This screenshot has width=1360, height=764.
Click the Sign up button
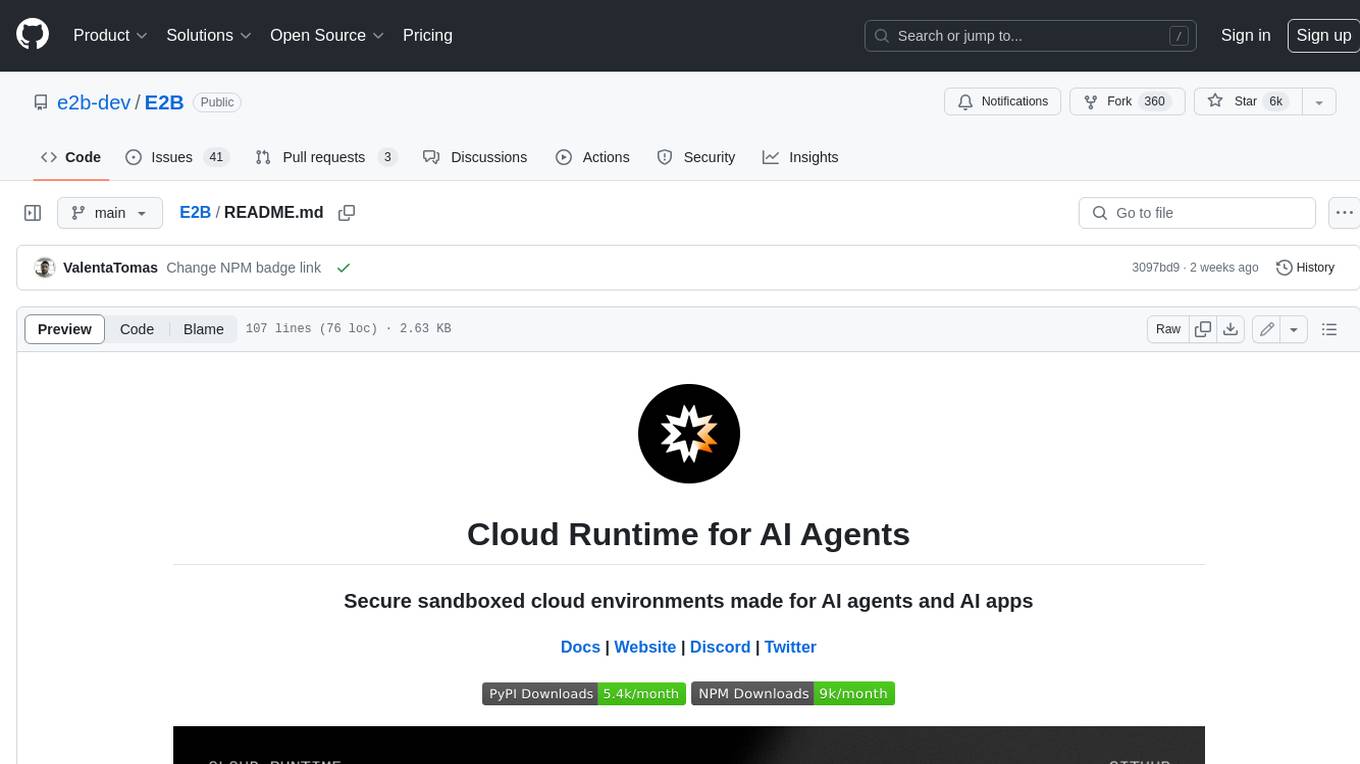1323,35
